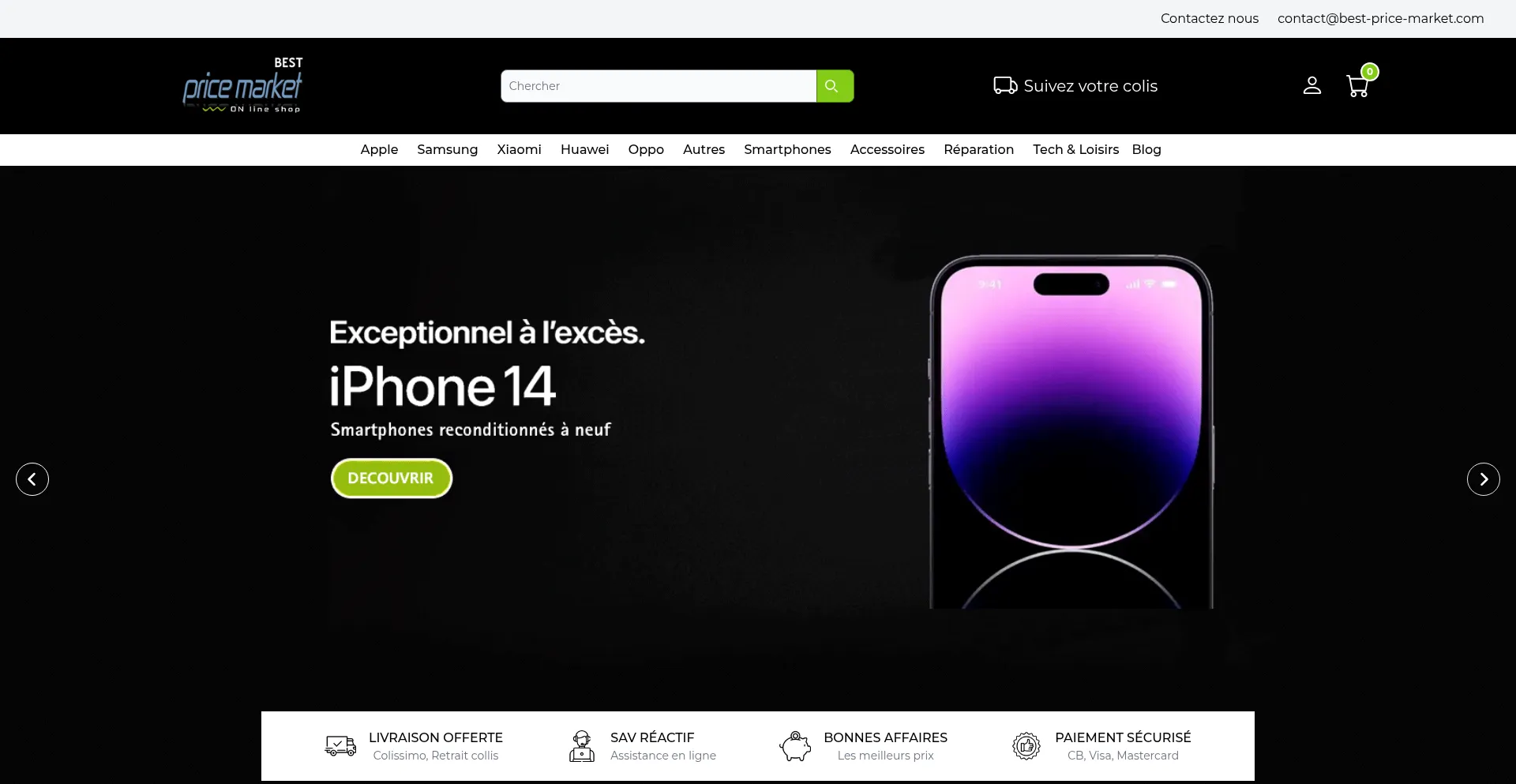
Task: Go to previous slide with left arrow
Action: 32,479
